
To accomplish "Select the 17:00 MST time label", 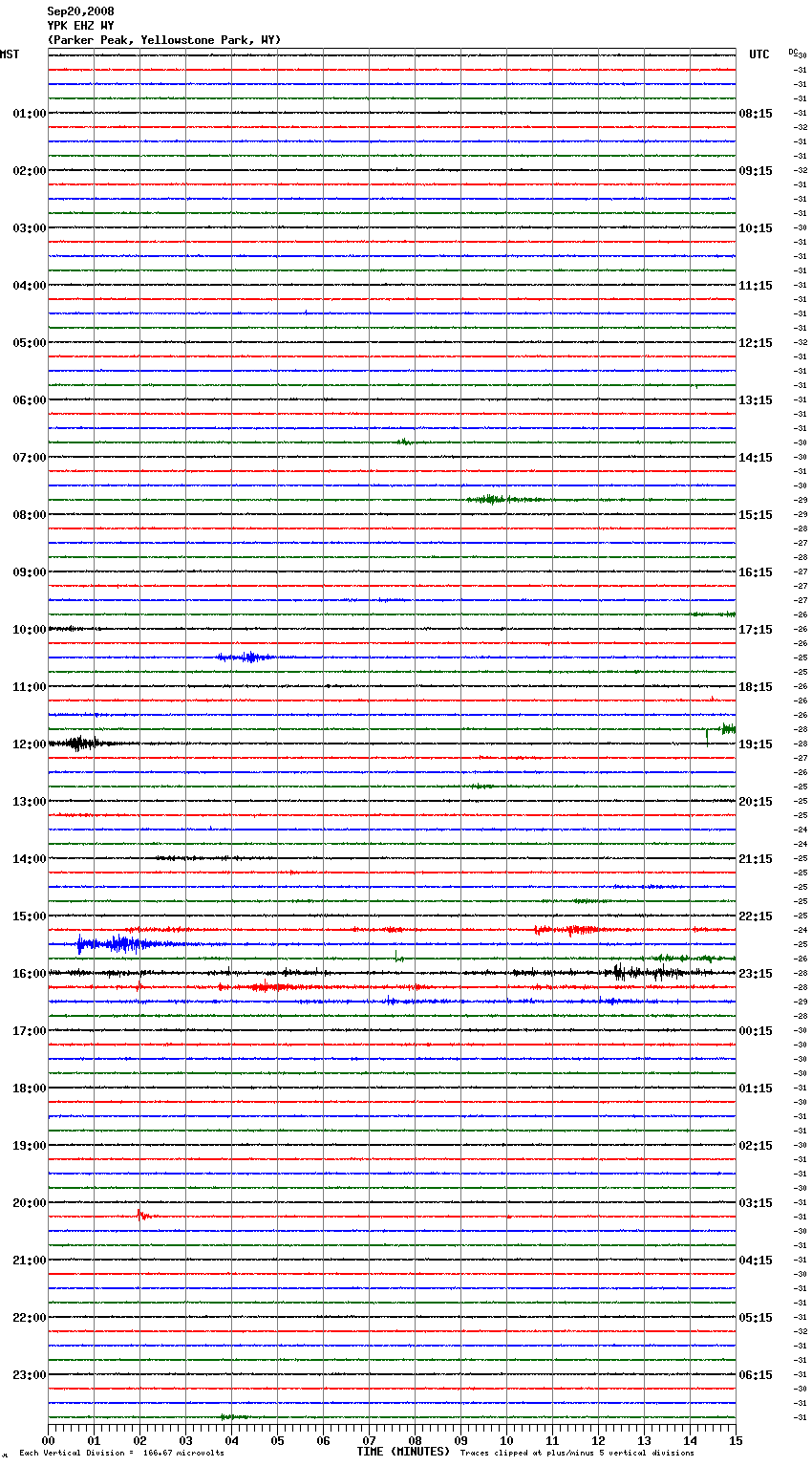I will pos(29,1031).
